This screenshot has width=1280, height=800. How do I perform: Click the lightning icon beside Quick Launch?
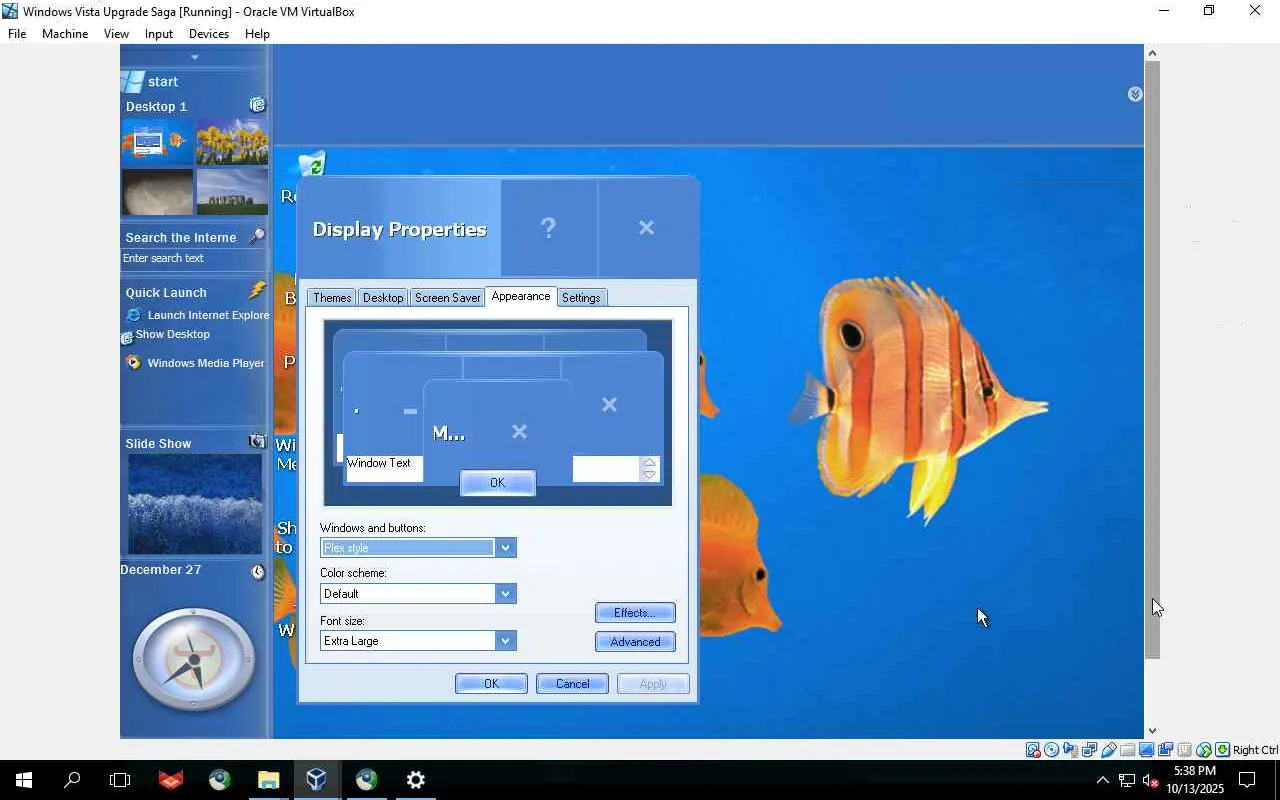tap(257, 290)
